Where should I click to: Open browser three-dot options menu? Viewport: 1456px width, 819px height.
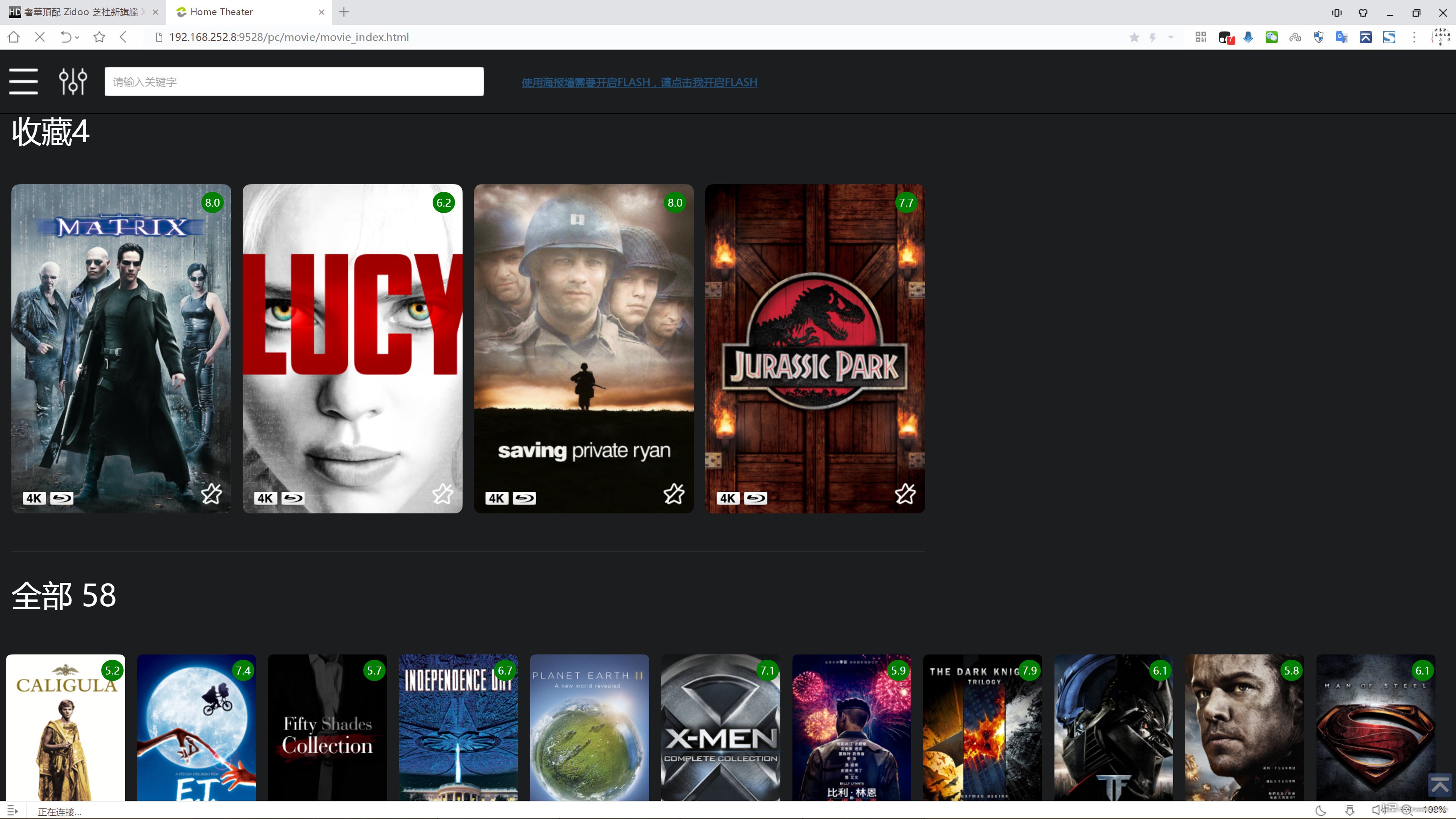(x=1414, y=37)
